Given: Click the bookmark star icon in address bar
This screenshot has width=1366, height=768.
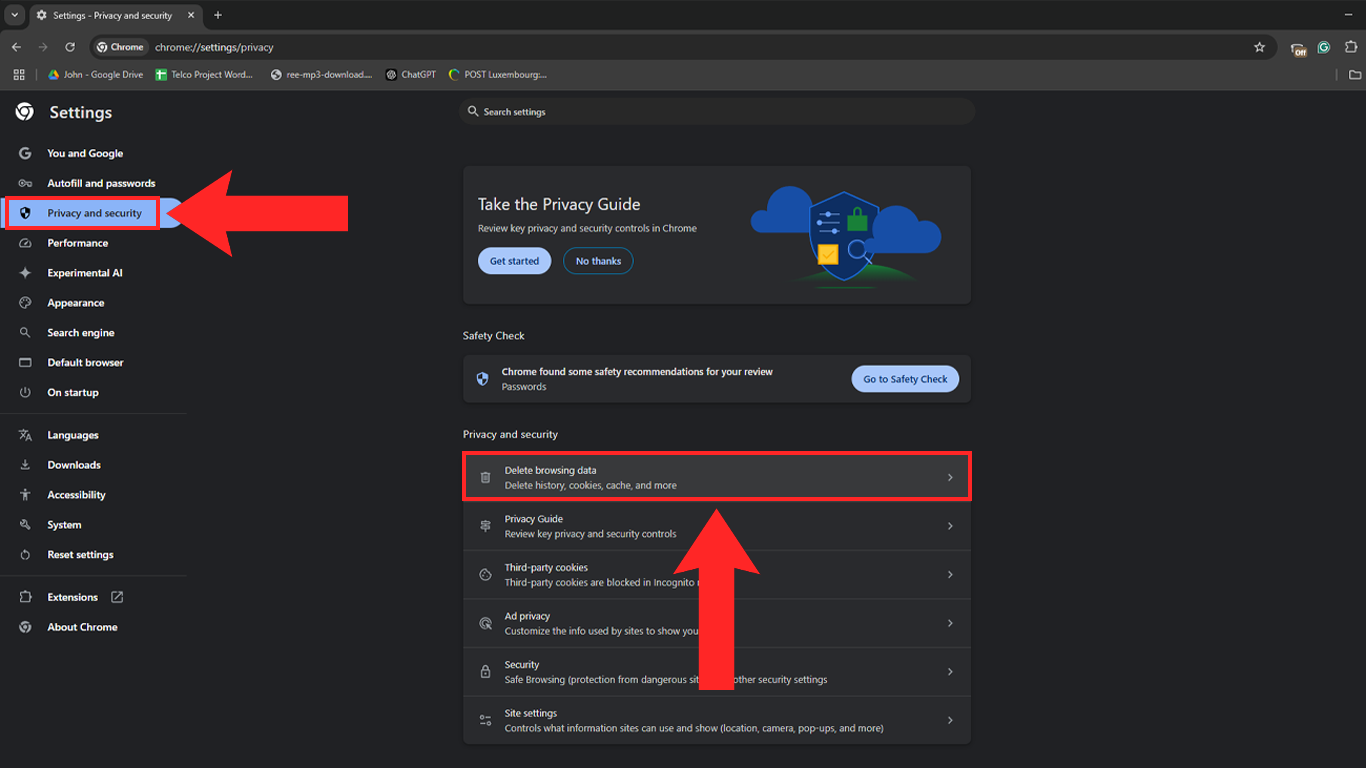Looking at the screenshot, I should 1259,47.
